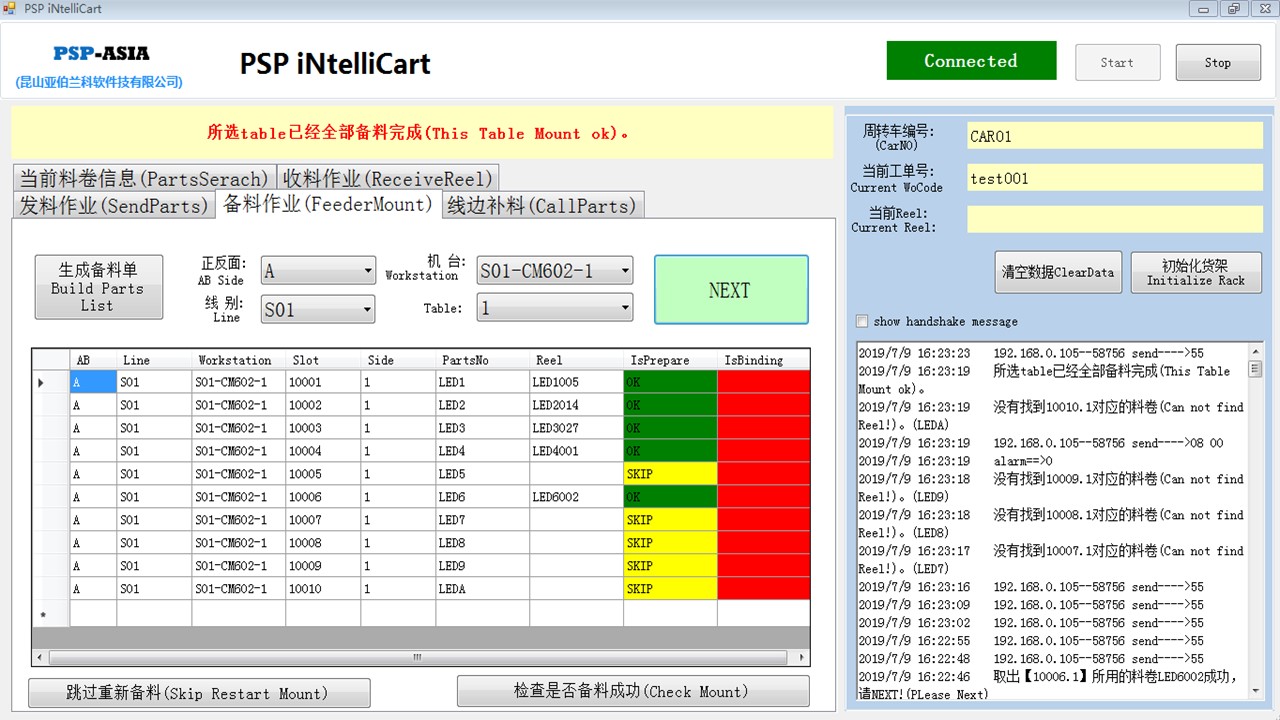
Task: Open the Line dropdown showing S01
Action: 318,309
